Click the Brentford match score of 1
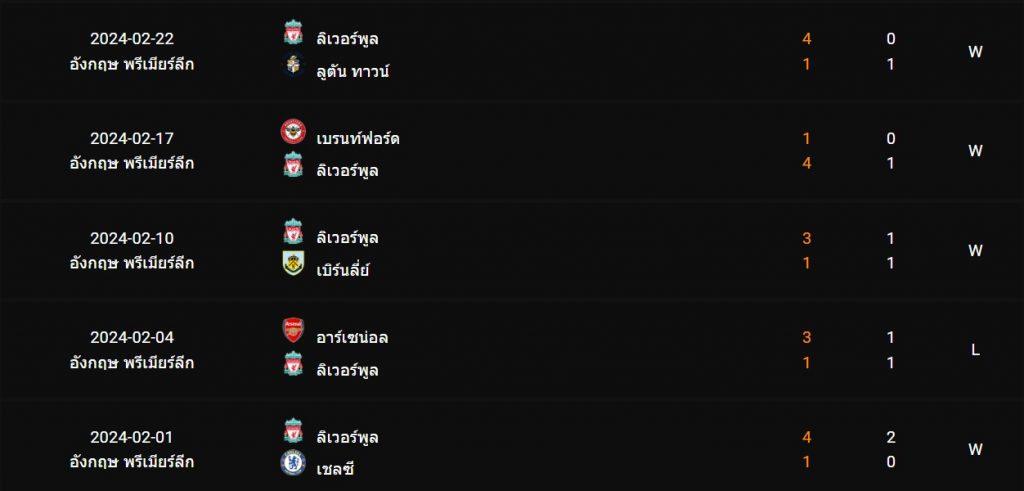 (x=807, y=138)
